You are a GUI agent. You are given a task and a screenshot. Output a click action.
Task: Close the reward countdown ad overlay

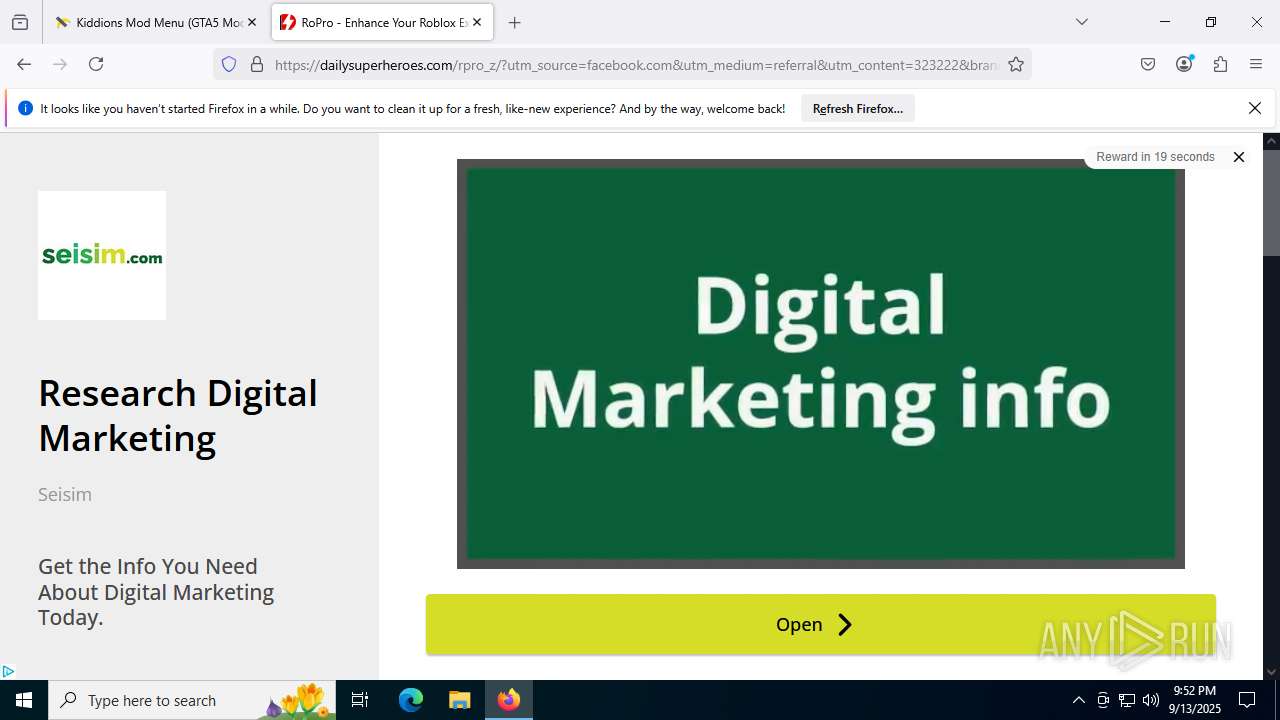pos(1238,157)
